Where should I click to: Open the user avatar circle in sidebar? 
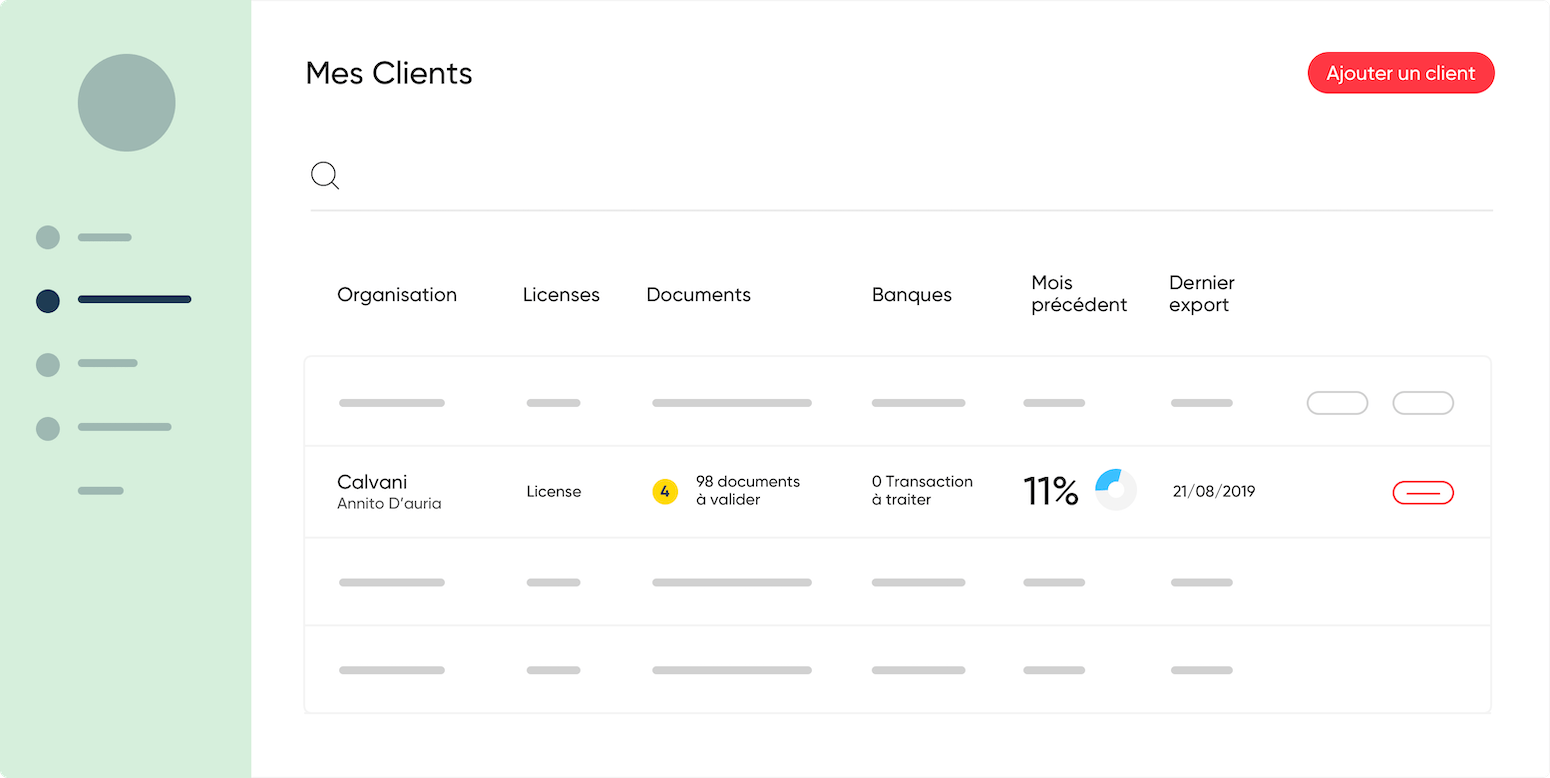coord(127,103)
